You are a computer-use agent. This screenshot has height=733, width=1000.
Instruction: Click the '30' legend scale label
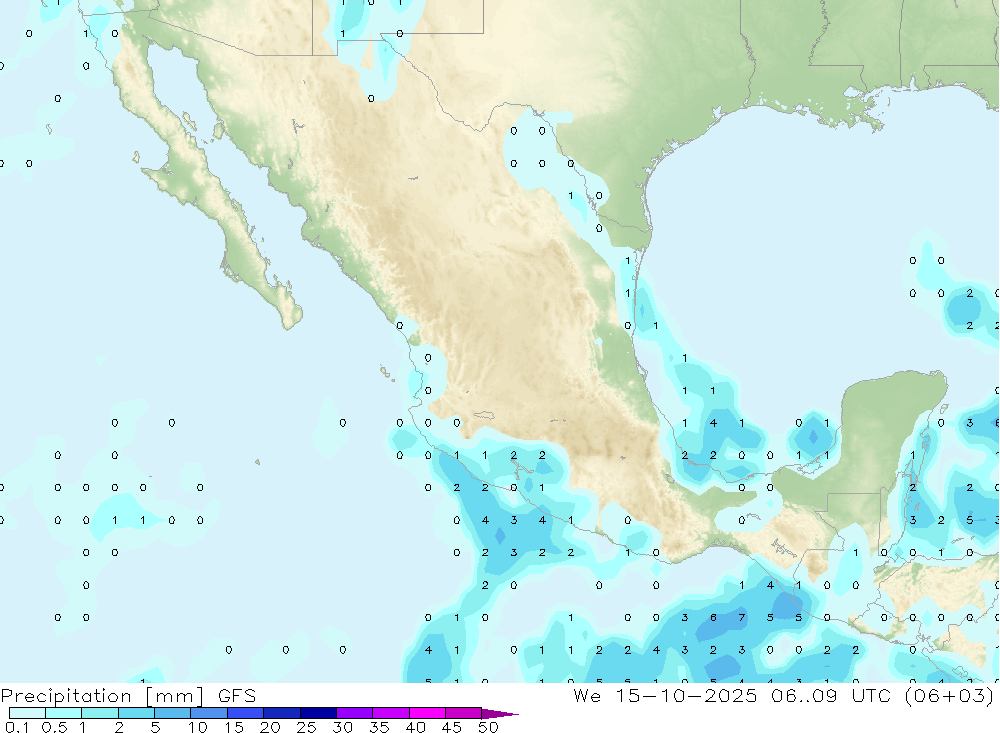click(x=342, y=727)
